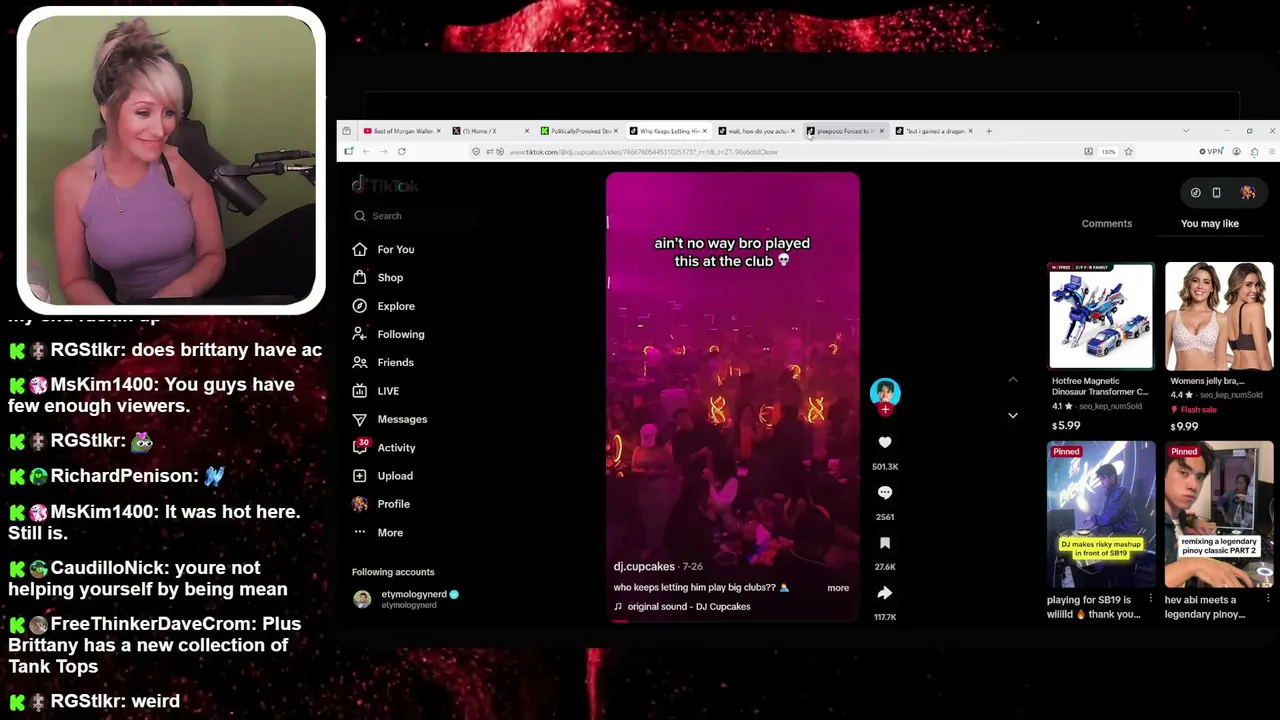Image resolution: width=1280 pixels, height=720 pixels.
Task: Click the phone app icon in the top-right pill
Action: (1216, 193)
